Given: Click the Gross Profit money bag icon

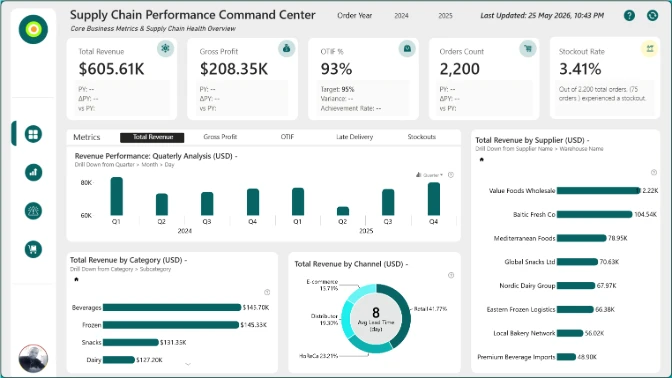Looking at the screenshot, I should (x=286, y=48).
